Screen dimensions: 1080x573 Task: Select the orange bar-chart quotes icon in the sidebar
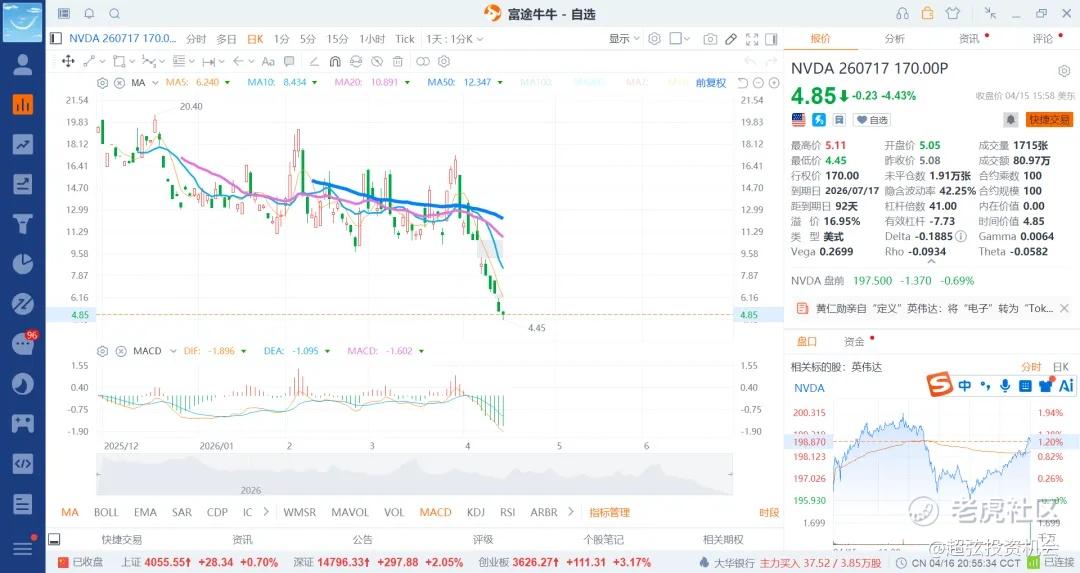[22, 105]
